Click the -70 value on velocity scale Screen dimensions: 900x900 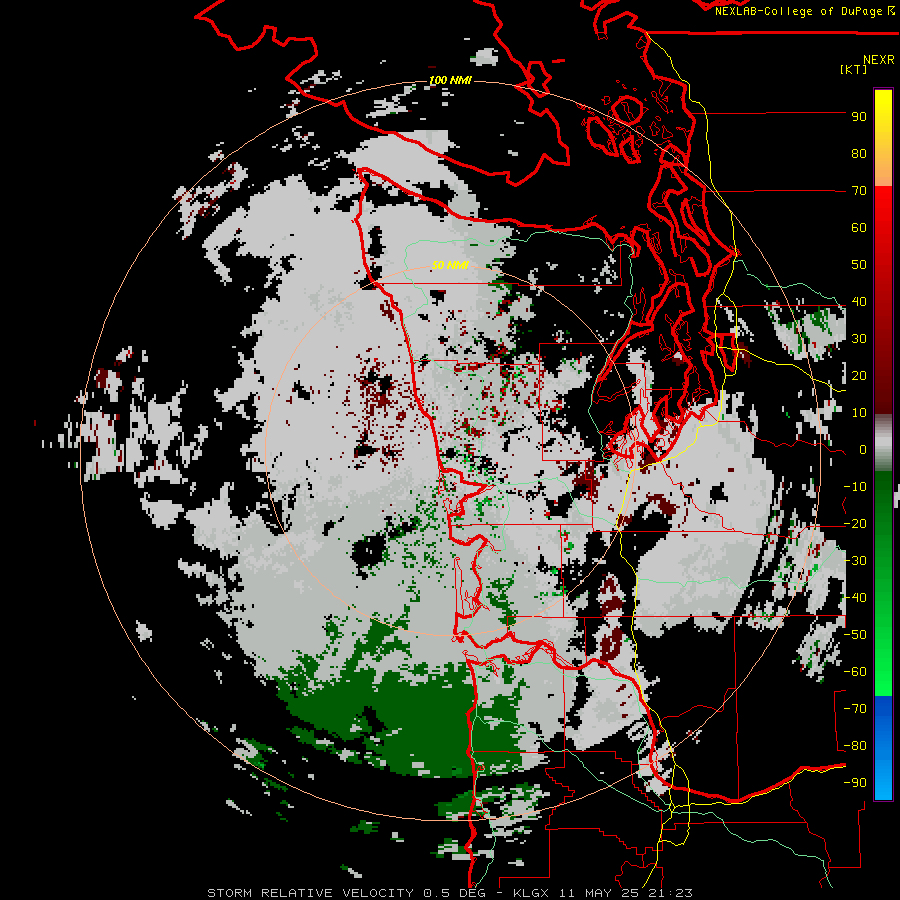[855, 709]
